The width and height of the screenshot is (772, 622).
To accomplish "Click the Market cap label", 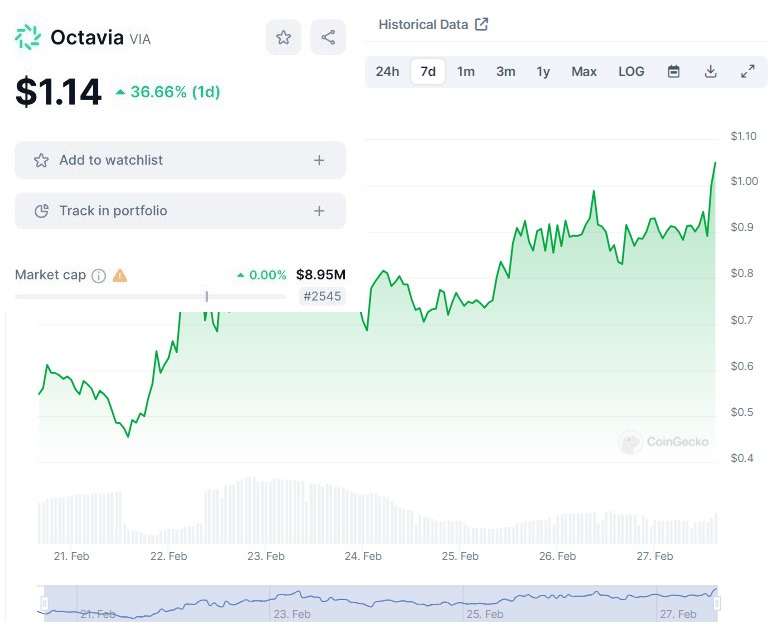I will pyautogui.click(x=50, y=275).
